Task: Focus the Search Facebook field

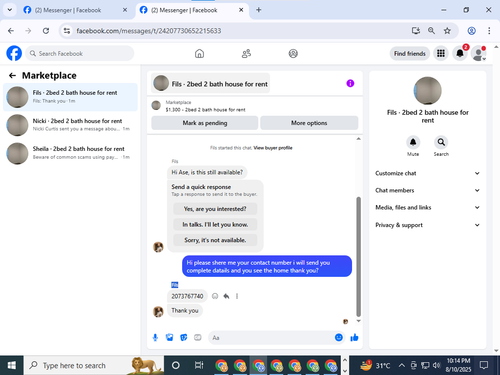Action: tap(80, 53)
